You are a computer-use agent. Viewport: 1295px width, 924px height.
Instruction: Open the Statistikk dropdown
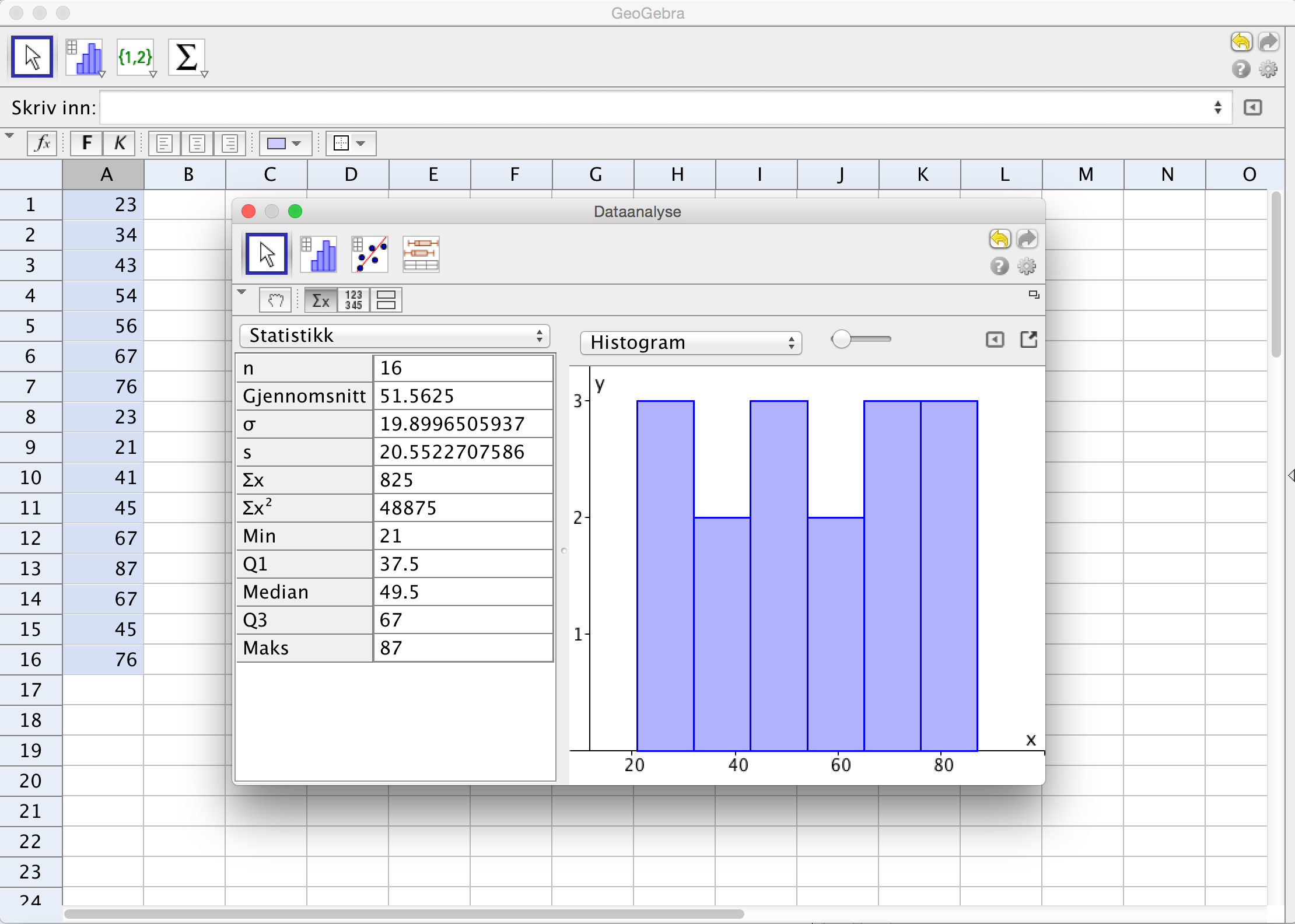[x=395, y=336]
